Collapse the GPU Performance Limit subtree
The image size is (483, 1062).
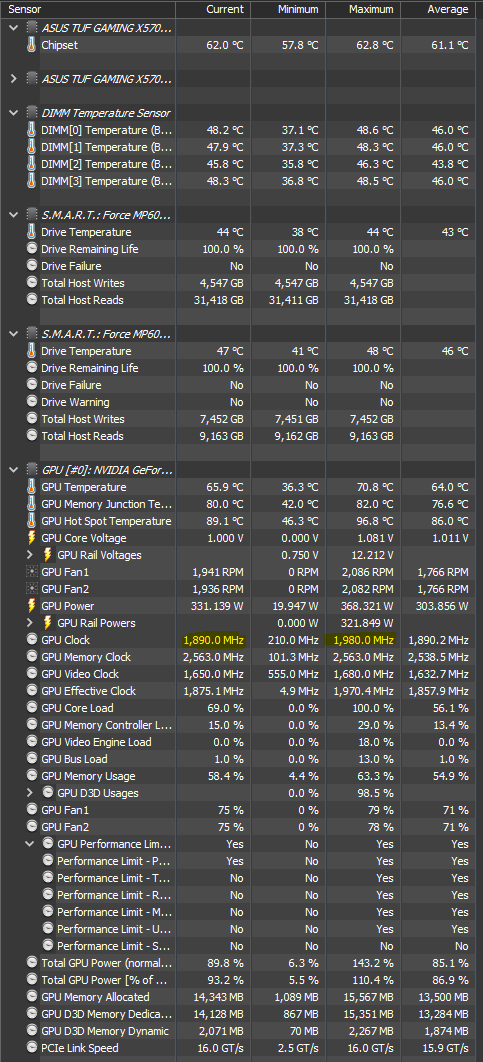coord(30,844)
